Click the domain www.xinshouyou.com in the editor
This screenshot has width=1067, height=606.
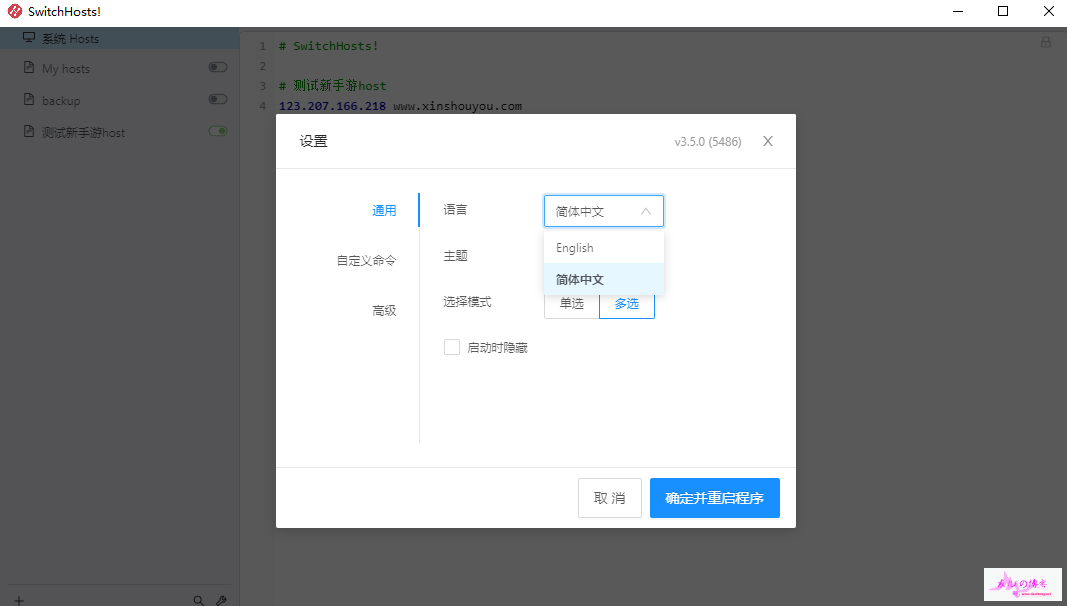pos(458,106)
